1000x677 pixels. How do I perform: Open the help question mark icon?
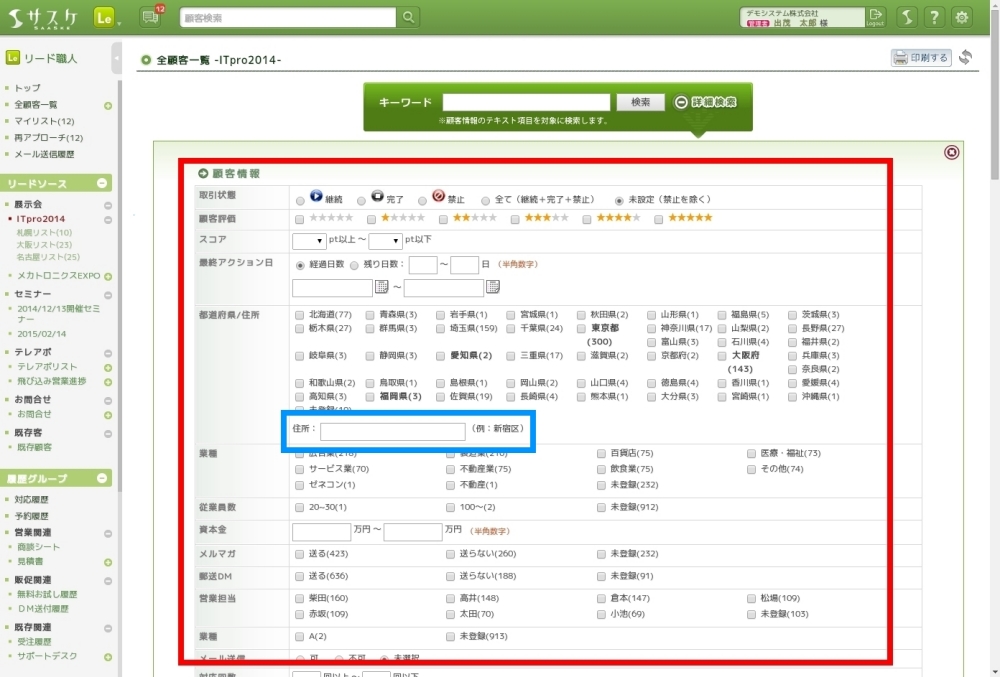tap(933, 17)
